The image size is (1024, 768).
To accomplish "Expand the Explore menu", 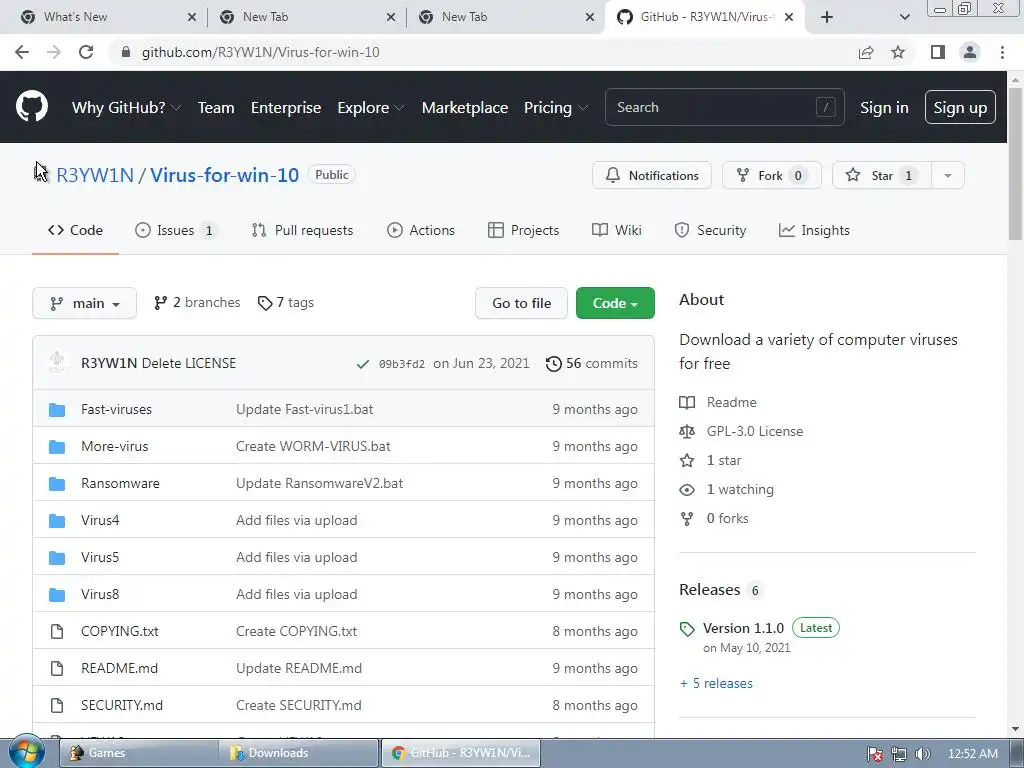I will (x=370, y=108).
